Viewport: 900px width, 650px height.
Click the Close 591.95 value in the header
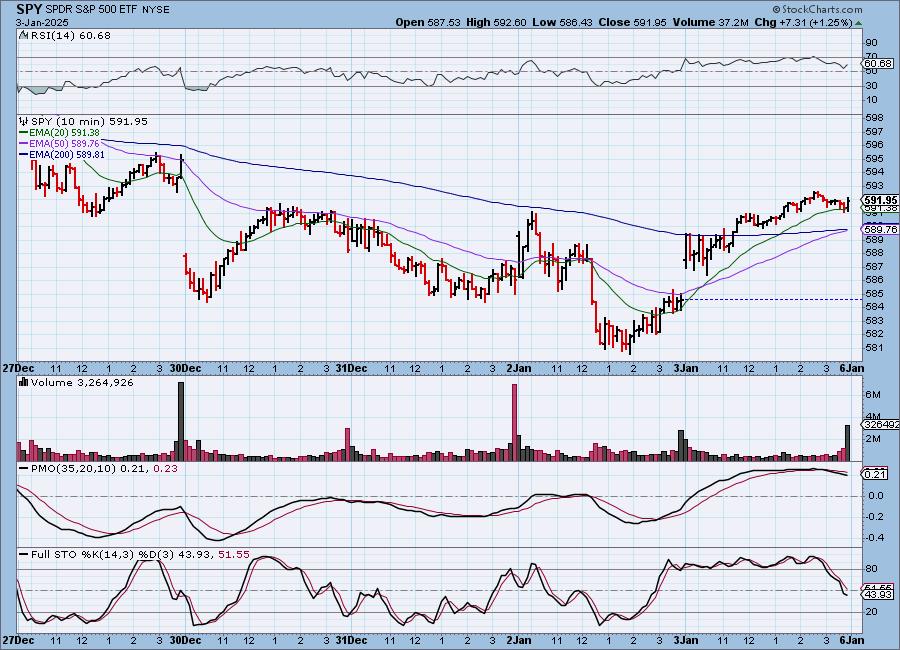[x=633, y=22]
